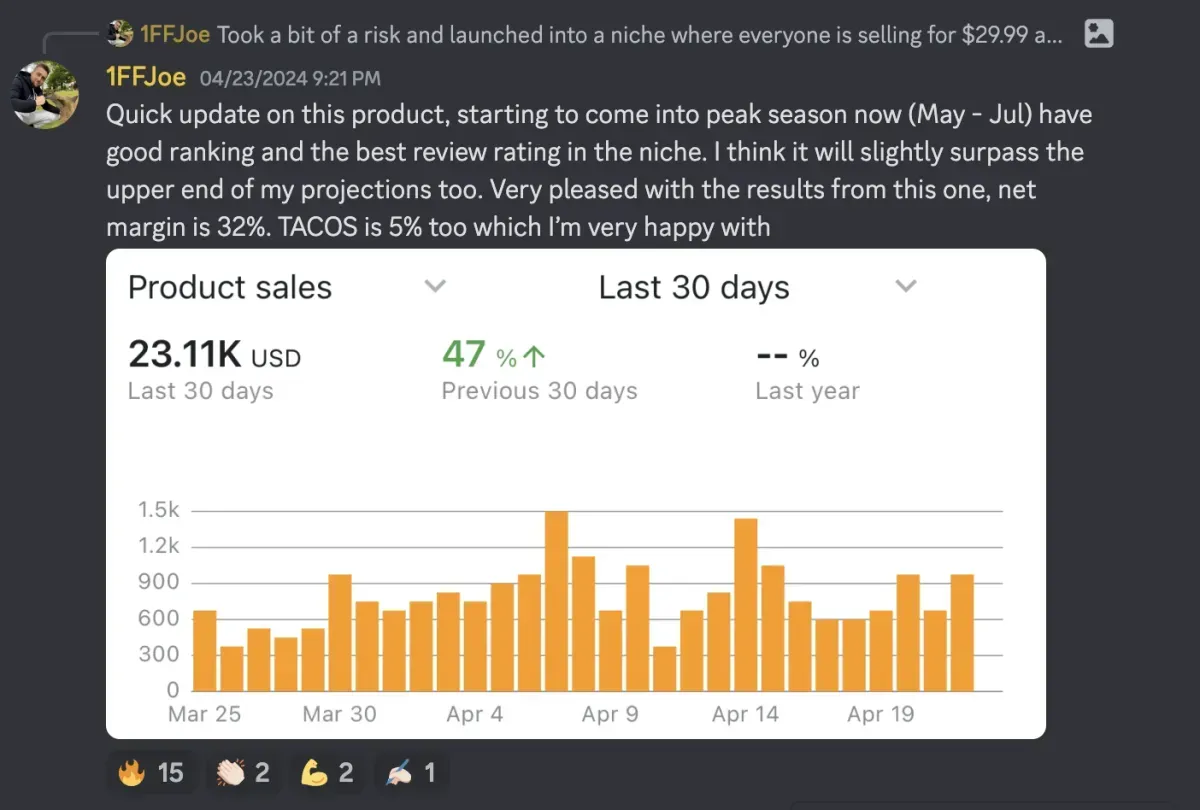Click the green 47% up arrow indicator
Image resolution: width=1200 pixels, height=810 pixels.
pyautogui.click(x=495, y=355)
